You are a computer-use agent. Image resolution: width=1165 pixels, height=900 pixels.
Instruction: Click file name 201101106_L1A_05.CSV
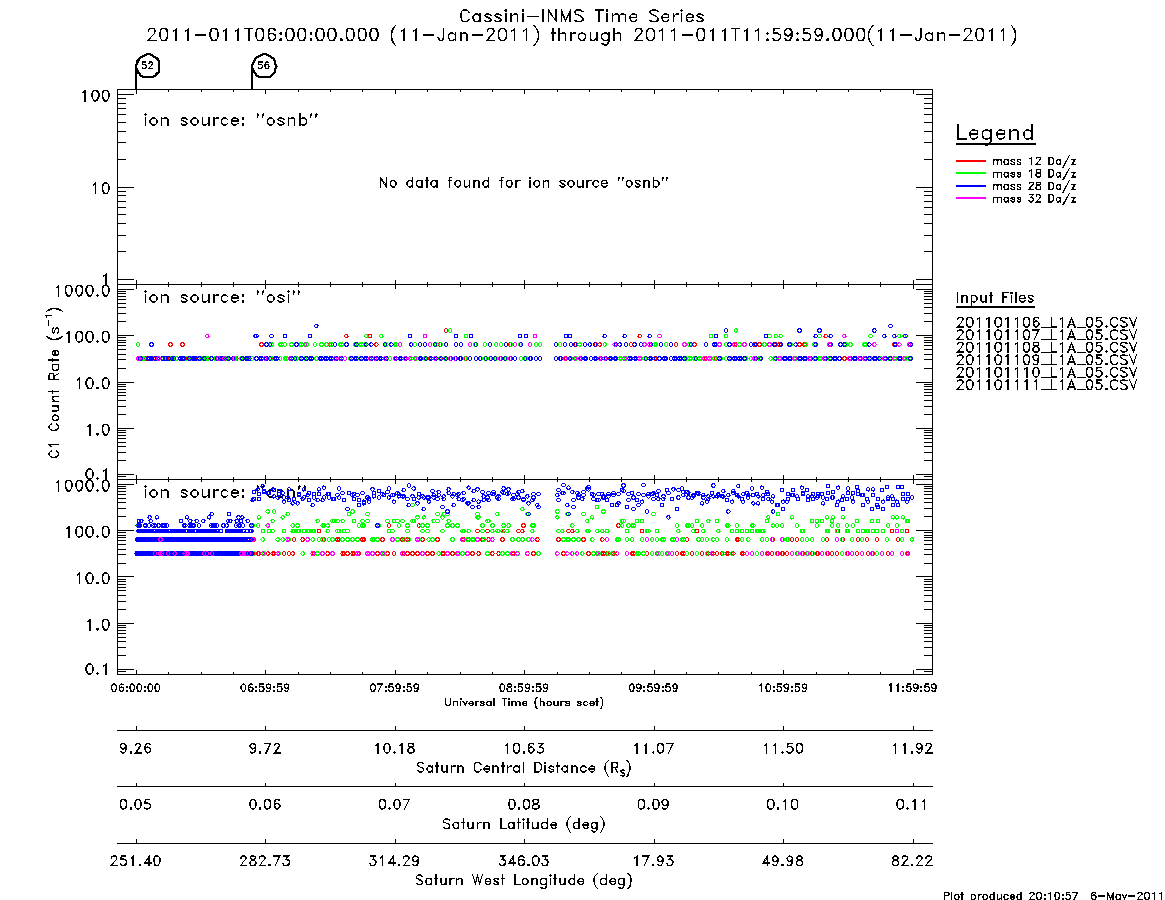1046,323
